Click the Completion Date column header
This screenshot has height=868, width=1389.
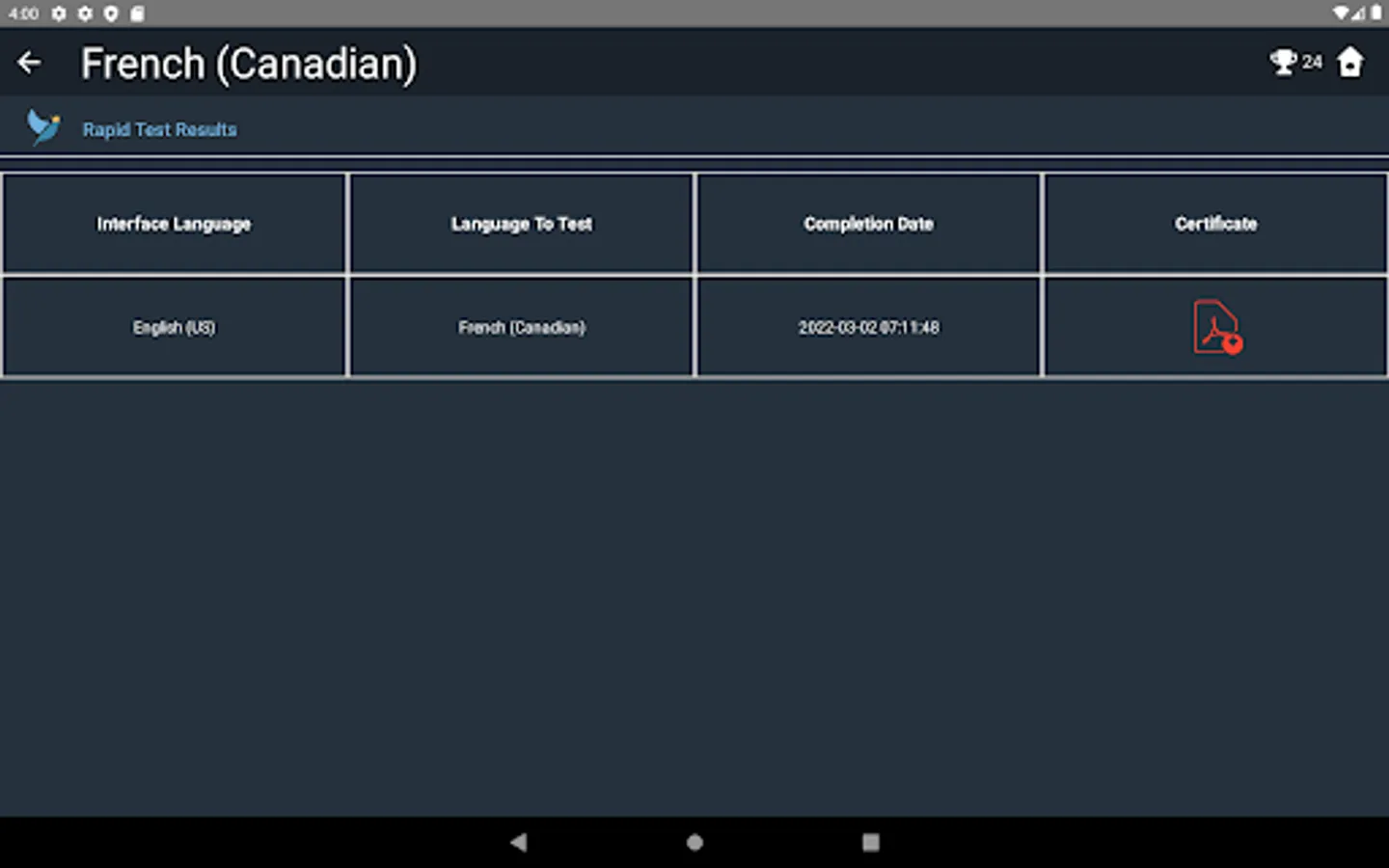coord(868,224)
